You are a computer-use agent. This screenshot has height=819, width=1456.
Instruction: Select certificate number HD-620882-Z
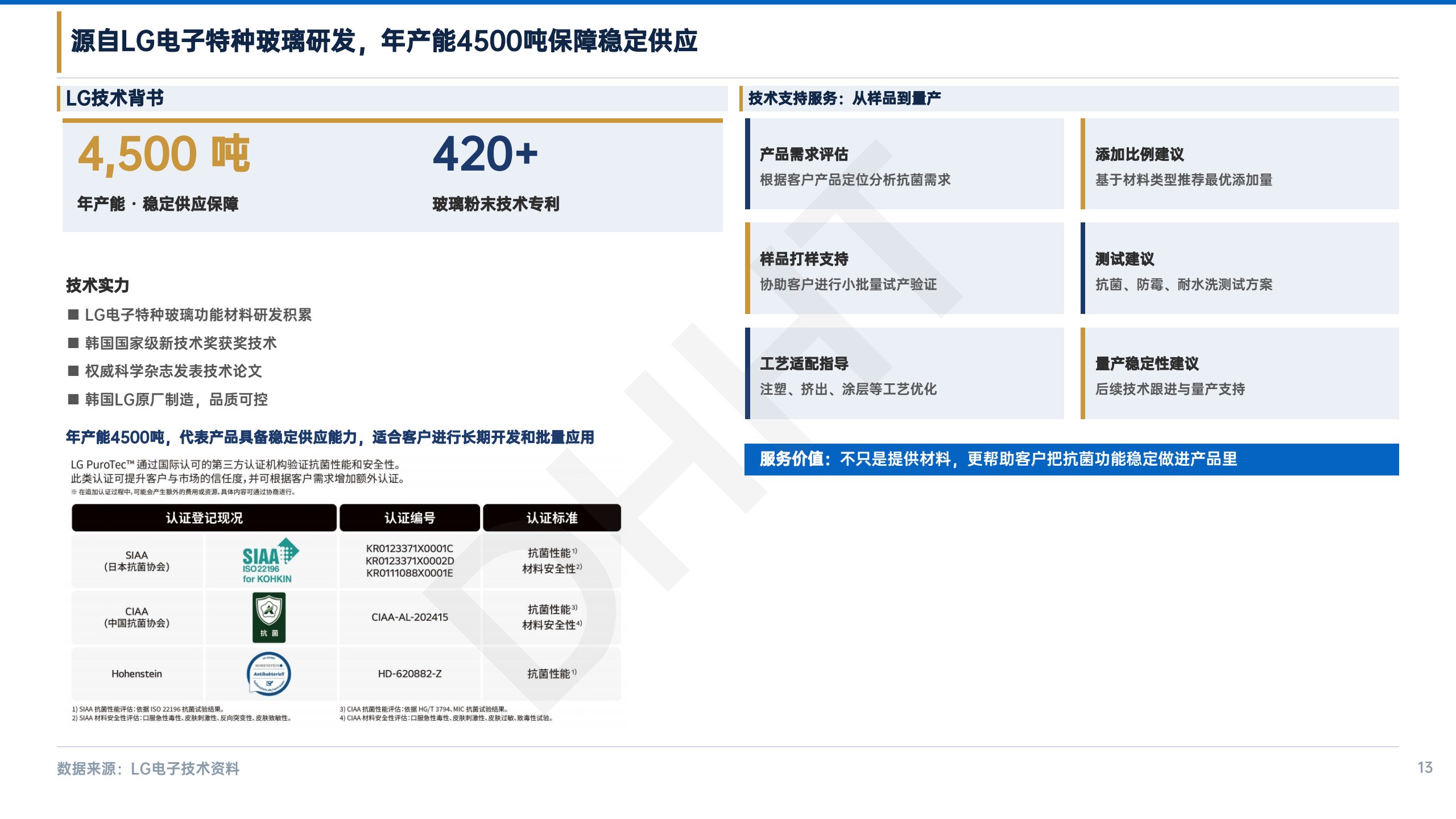point(409,674)
